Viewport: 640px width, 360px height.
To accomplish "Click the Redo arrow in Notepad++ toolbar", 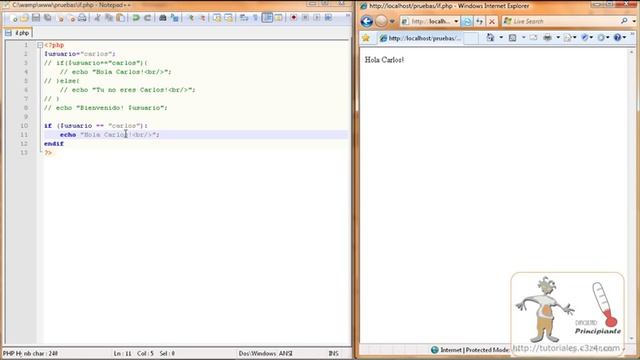I will pos(147,18).
